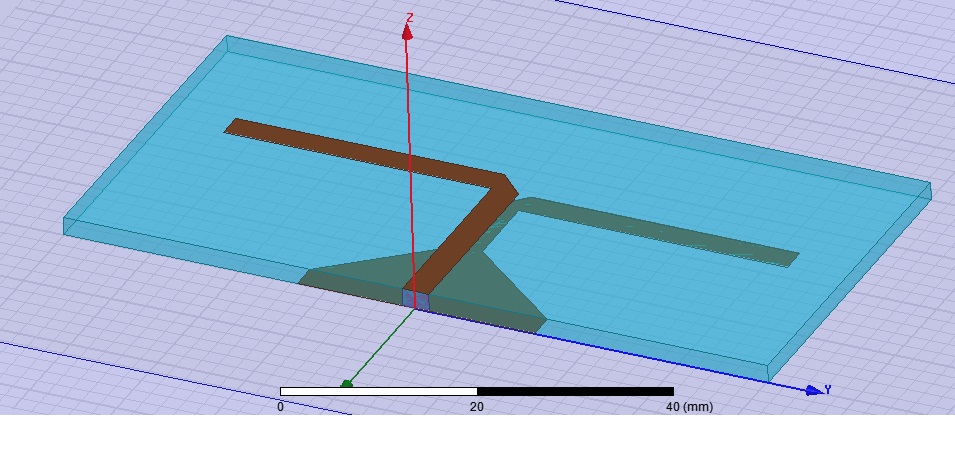This screenshot has height=460, width=955.
Task: Click the white half of scale bar
Action: click(x=378, y=391)
